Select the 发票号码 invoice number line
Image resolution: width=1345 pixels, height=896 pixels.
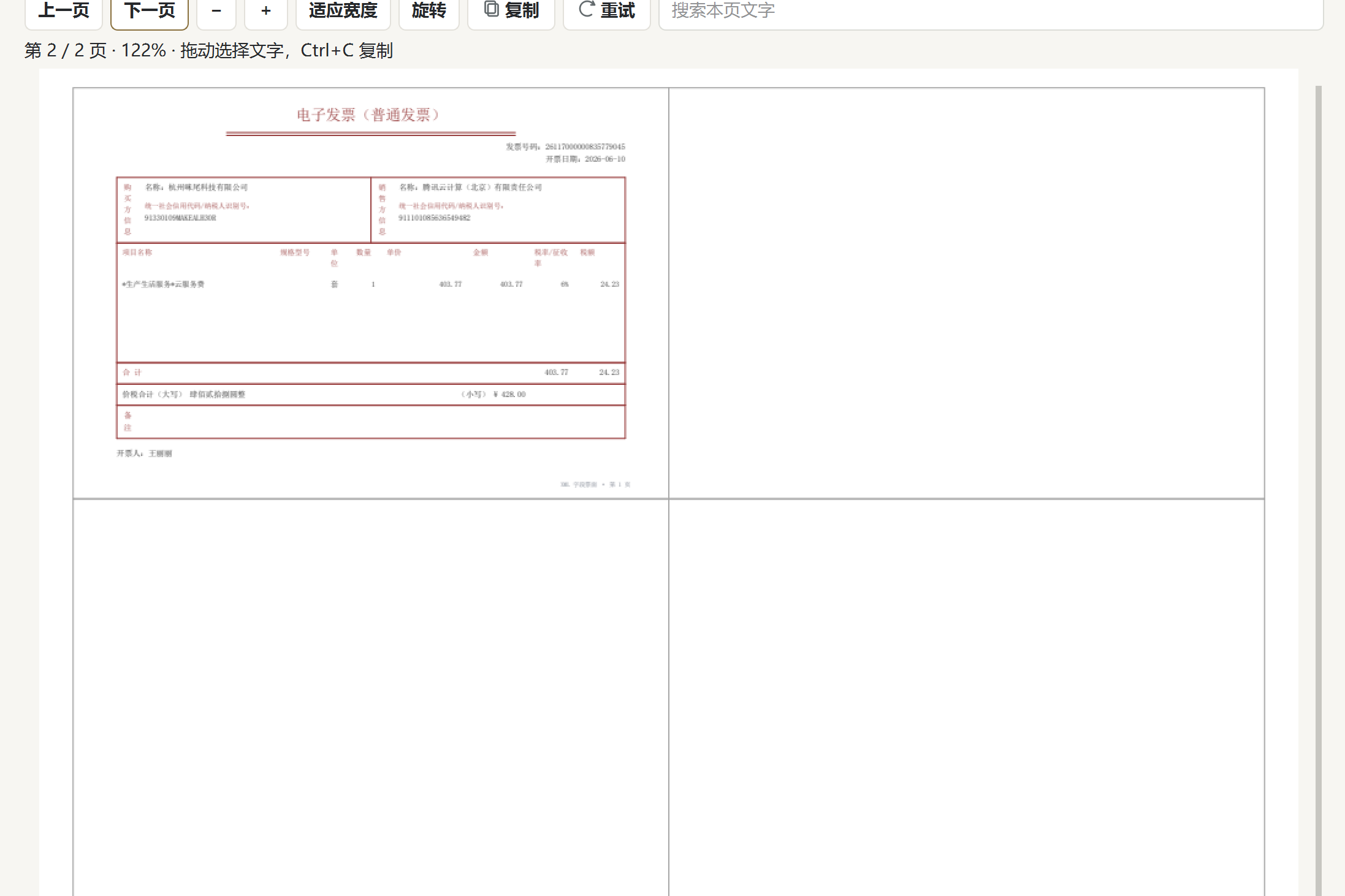click(565, 146)
